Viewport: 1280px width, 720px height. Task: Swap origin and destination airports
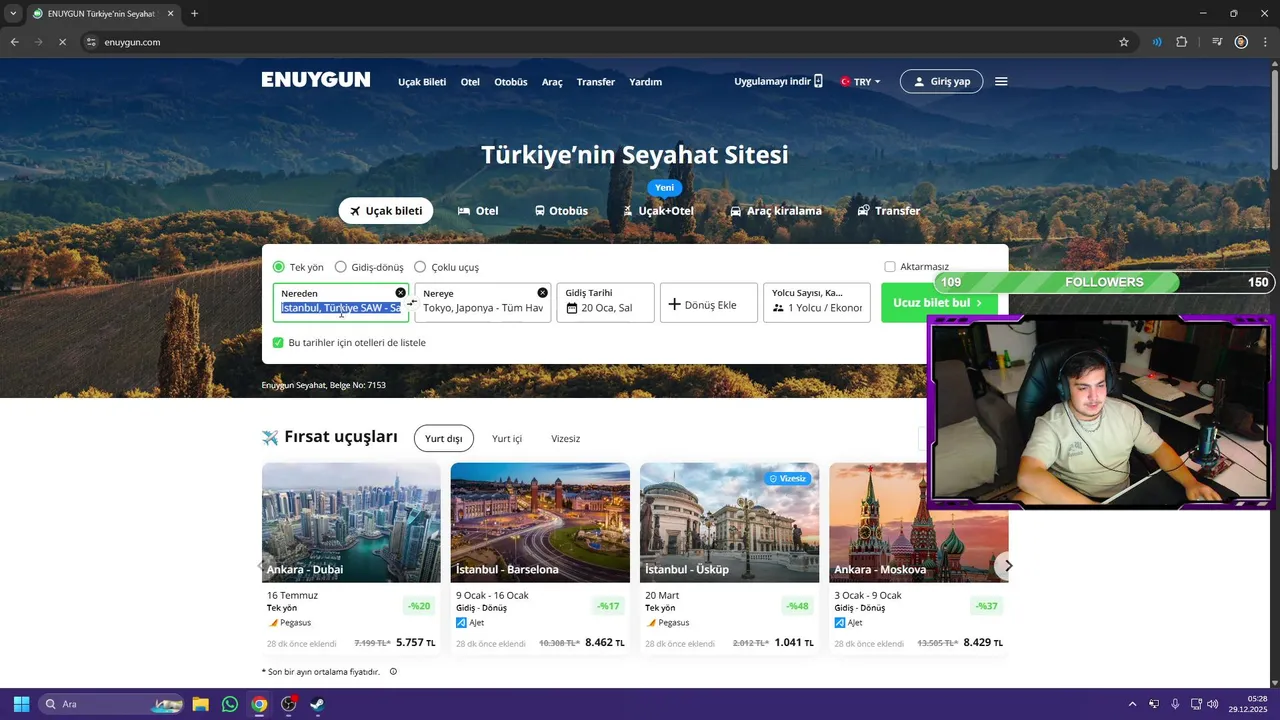tap(412, 302)
